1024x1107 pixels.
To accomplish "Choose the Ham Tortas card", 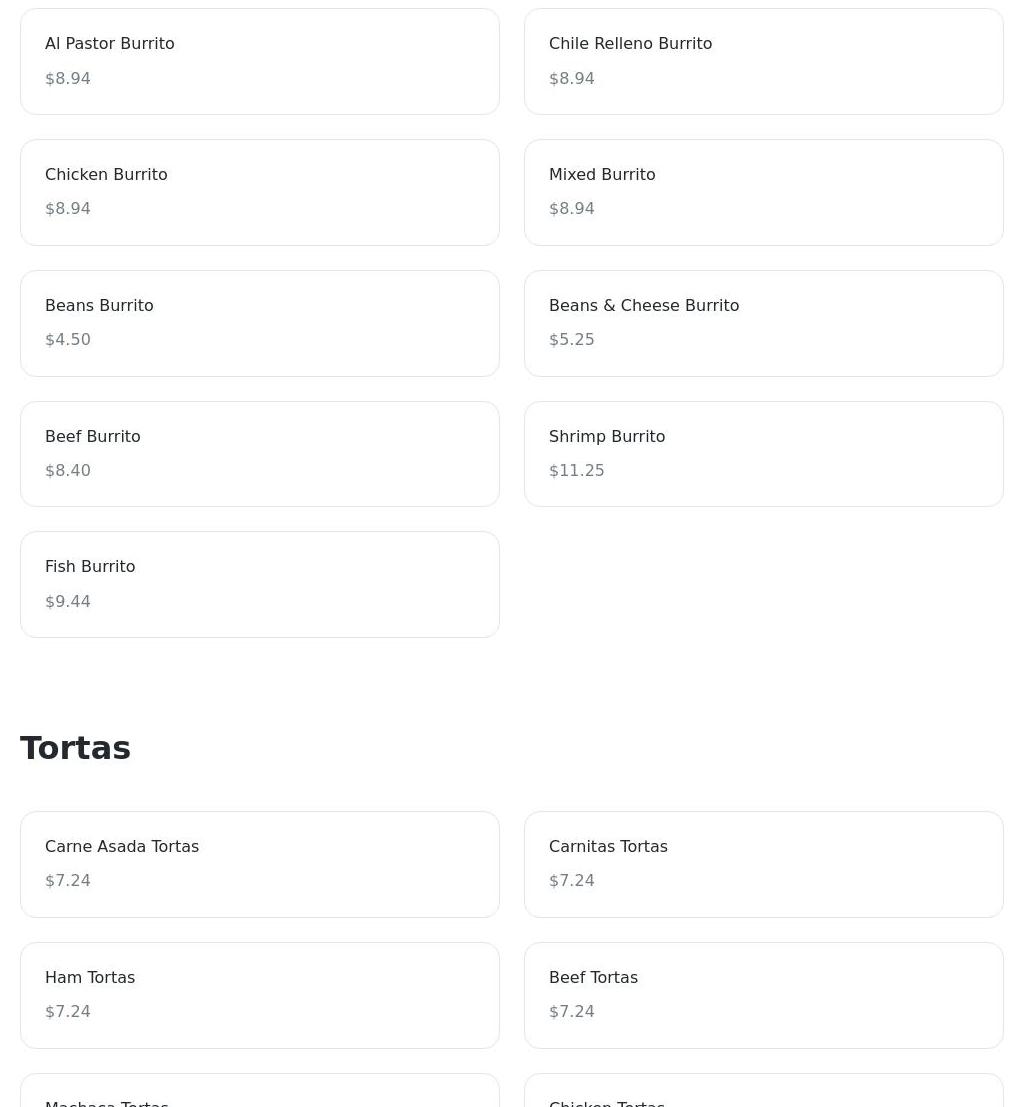I will point(260,995).
